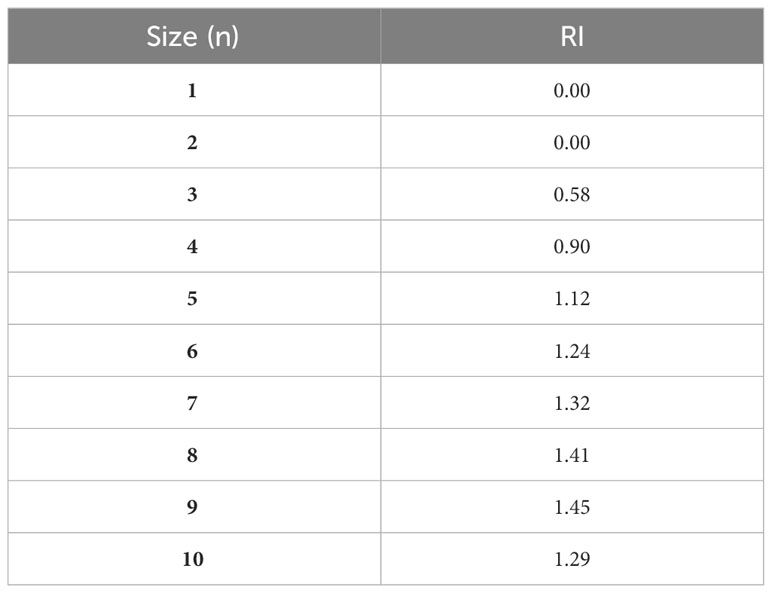Select the size cell showing 6
This screenshot has height=593, width=772.
pos(192,351)
